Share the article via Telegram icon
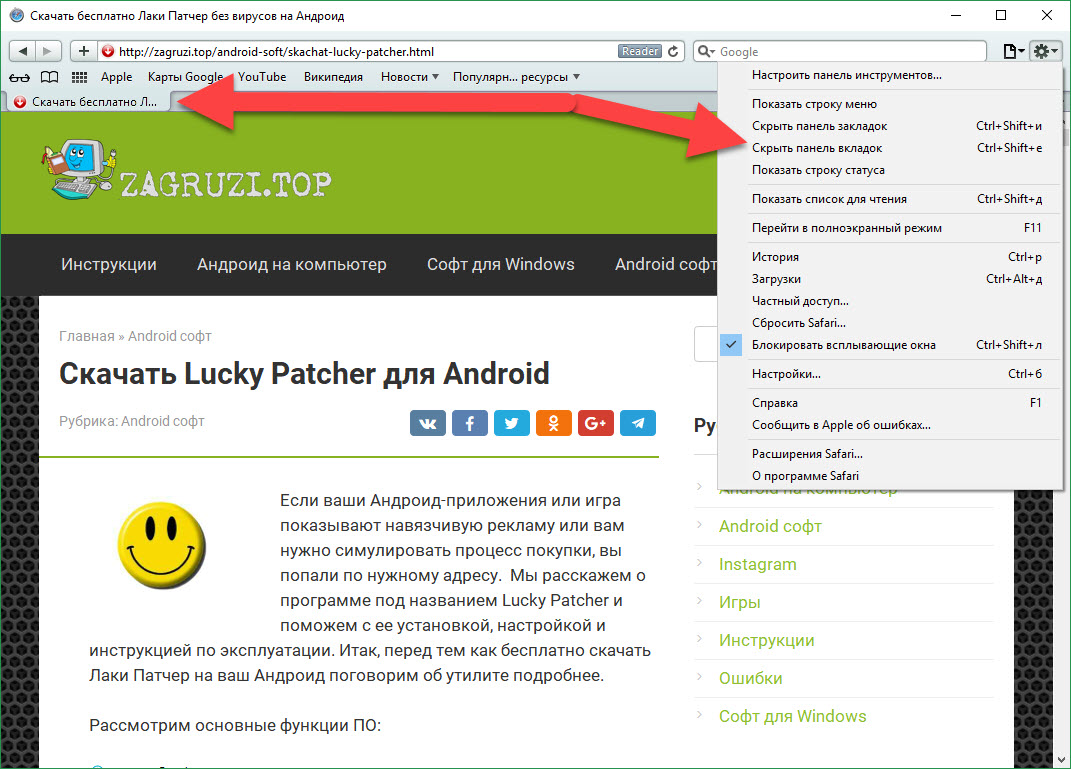The width and height of the screenshot is (1071, 769). (638, 423)
